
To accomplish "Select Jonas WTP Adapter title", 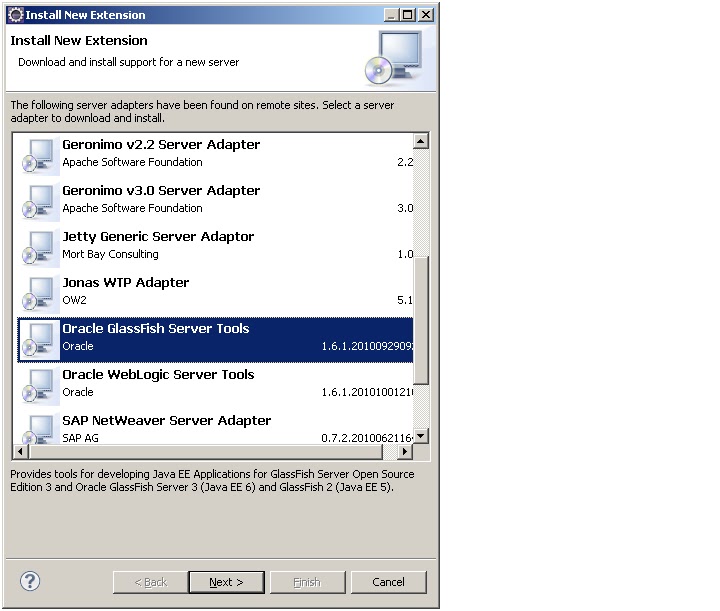I will (125, 282).
